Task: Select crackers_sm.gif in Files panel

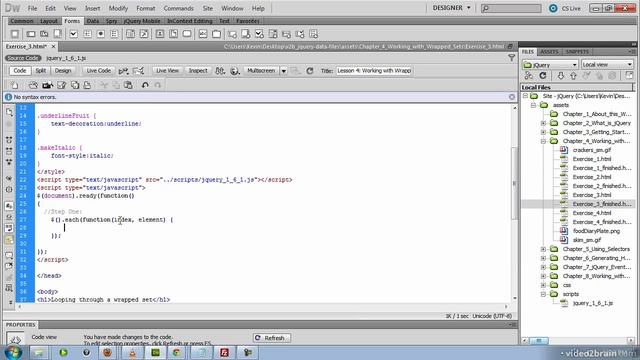Action: (591, 150)
